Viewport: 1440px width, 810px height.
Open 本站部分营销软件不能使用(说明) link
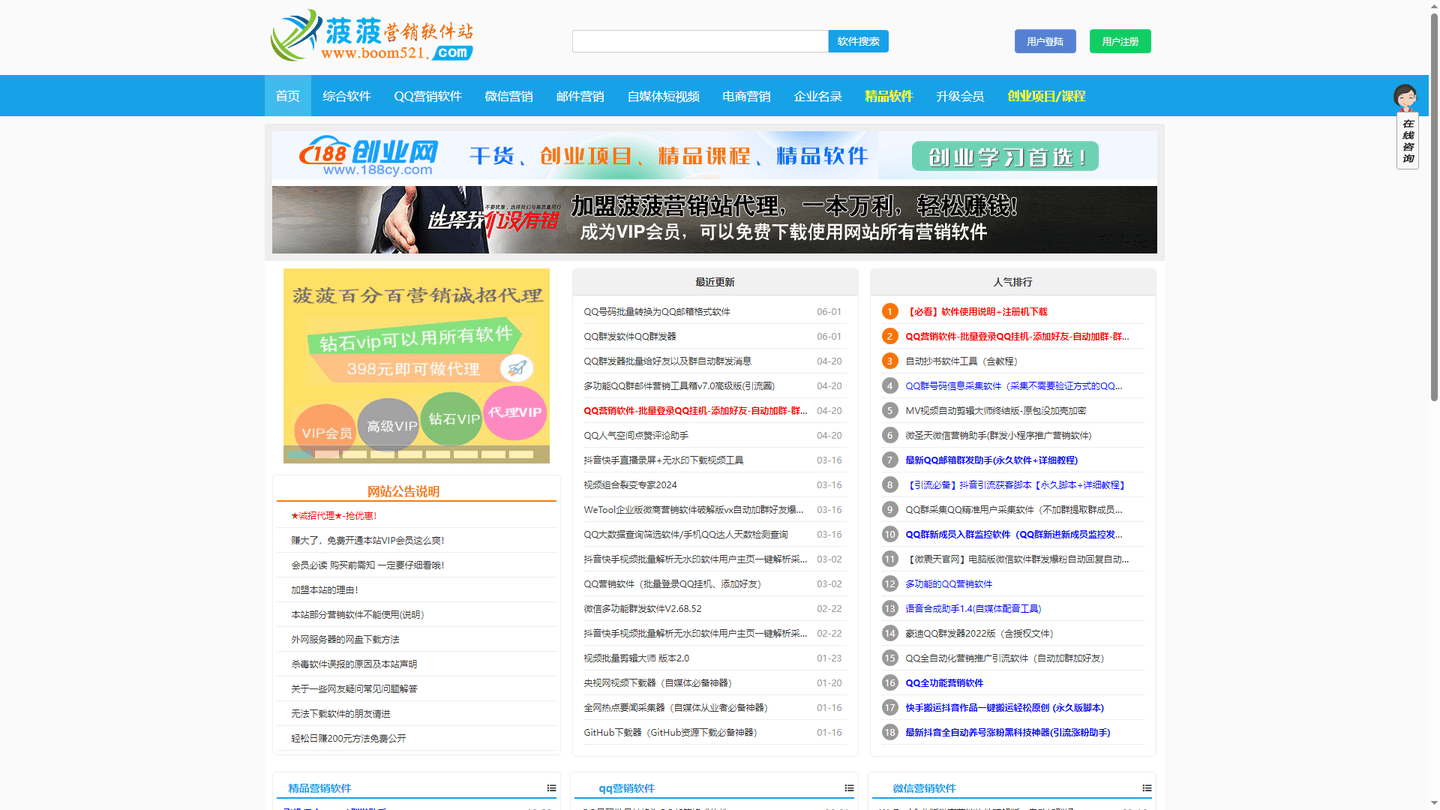coord(357,615)
